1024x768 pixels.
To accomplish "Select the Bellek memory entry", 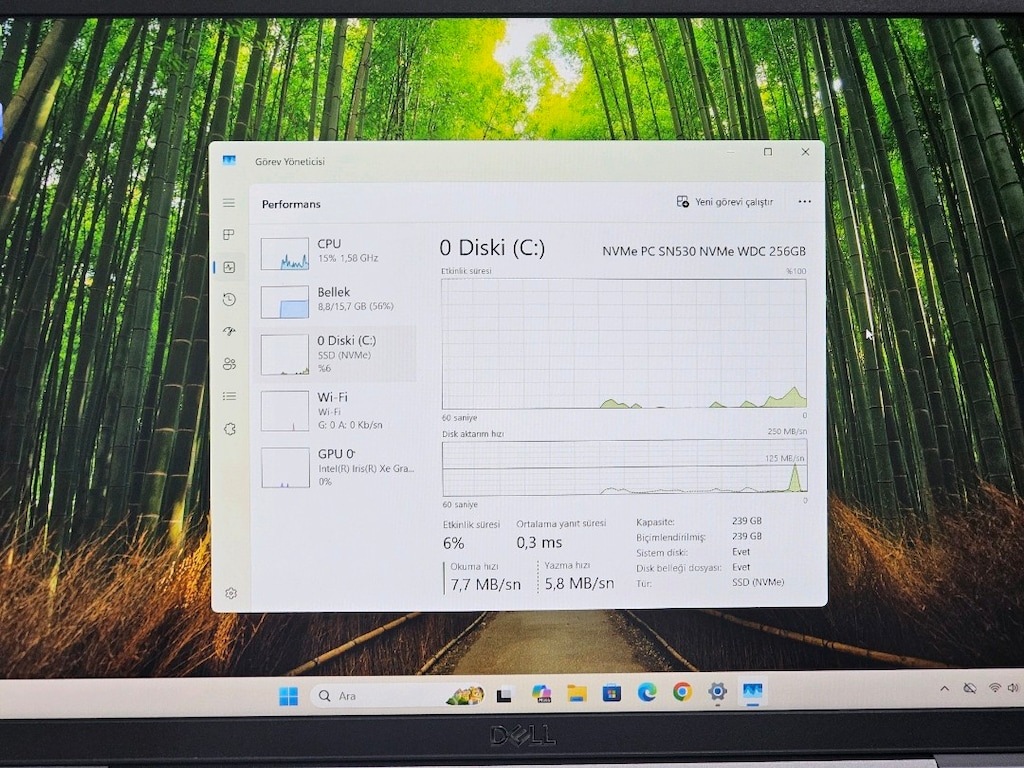I will tap(337, 301).
